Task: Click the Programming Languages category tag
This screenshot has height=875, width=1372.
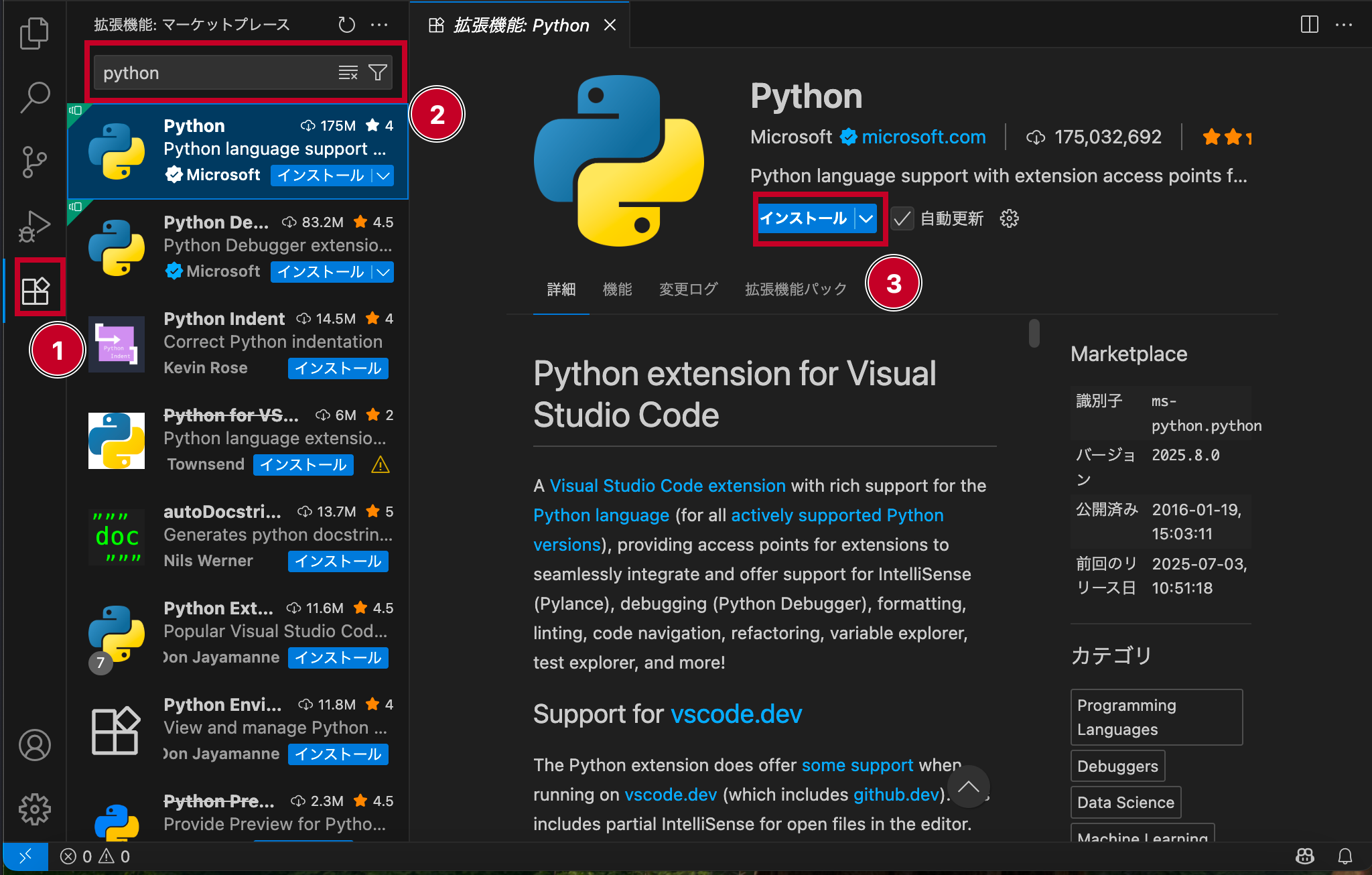Action: pyautogui.click(x=1156, y=717)
